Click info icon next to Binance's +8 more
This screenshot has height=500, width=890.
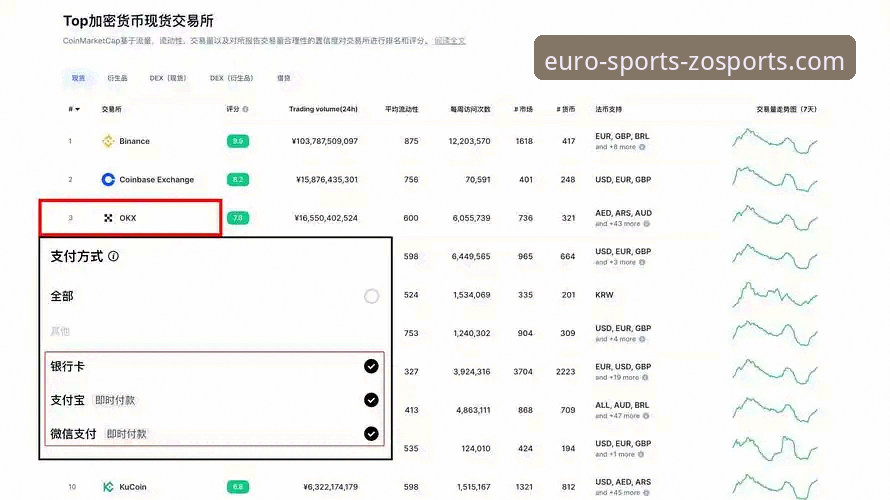coord(642,147)
